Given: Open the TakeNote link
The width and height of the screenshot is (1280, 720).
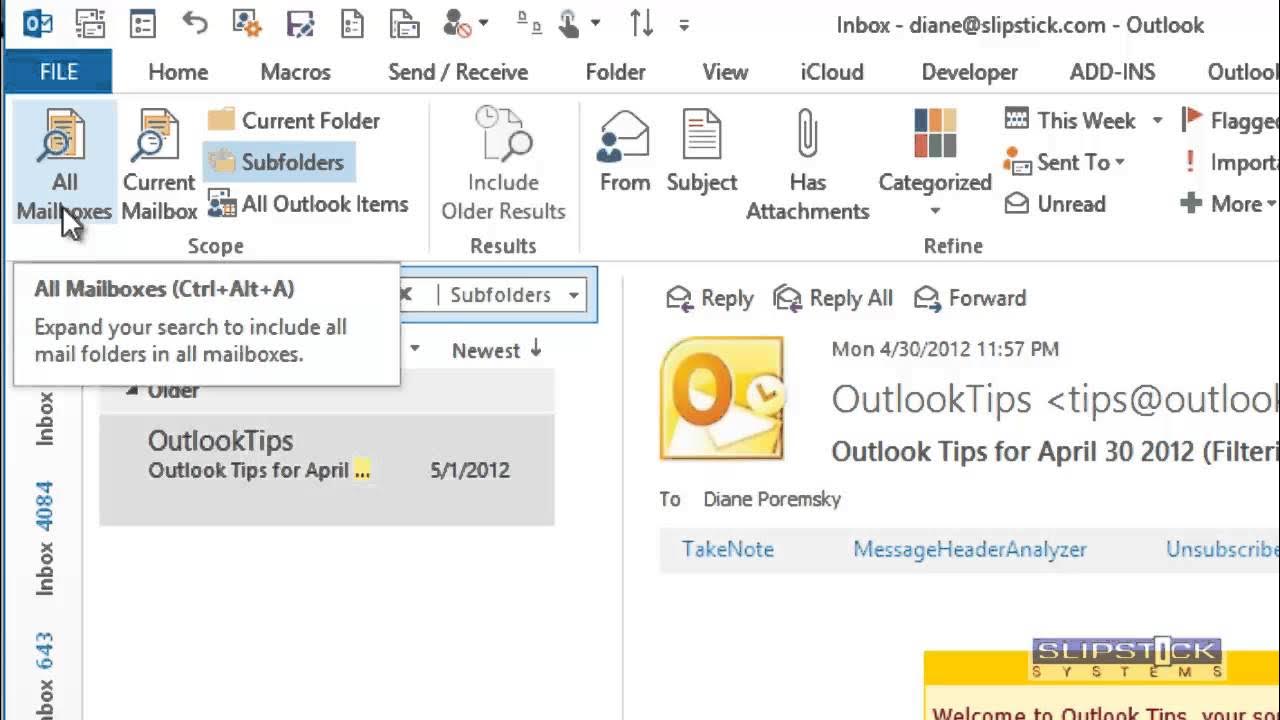Looking at the screenshot, I should (727, 549).
